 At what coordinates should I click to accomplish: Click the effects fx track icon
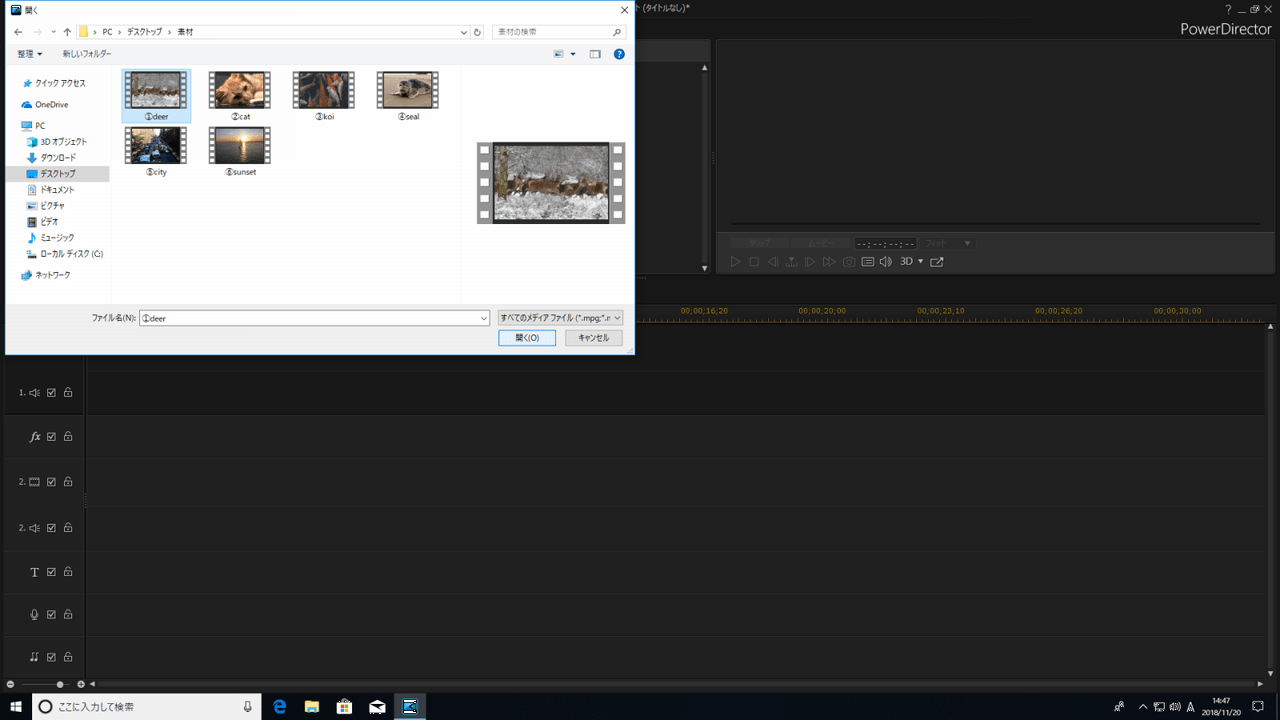[x=35, y=437]
